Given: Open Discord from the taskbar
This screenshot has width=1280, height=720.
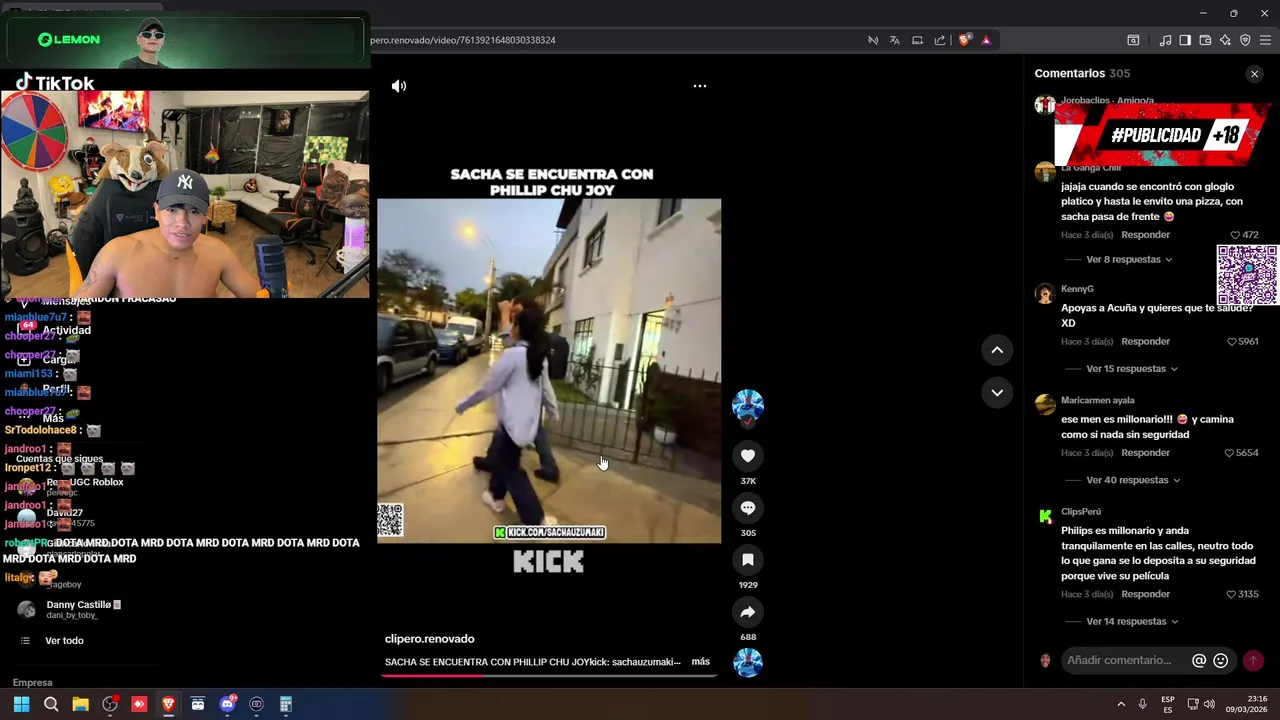Looking at the screenshot, I should tap(227, 705).
